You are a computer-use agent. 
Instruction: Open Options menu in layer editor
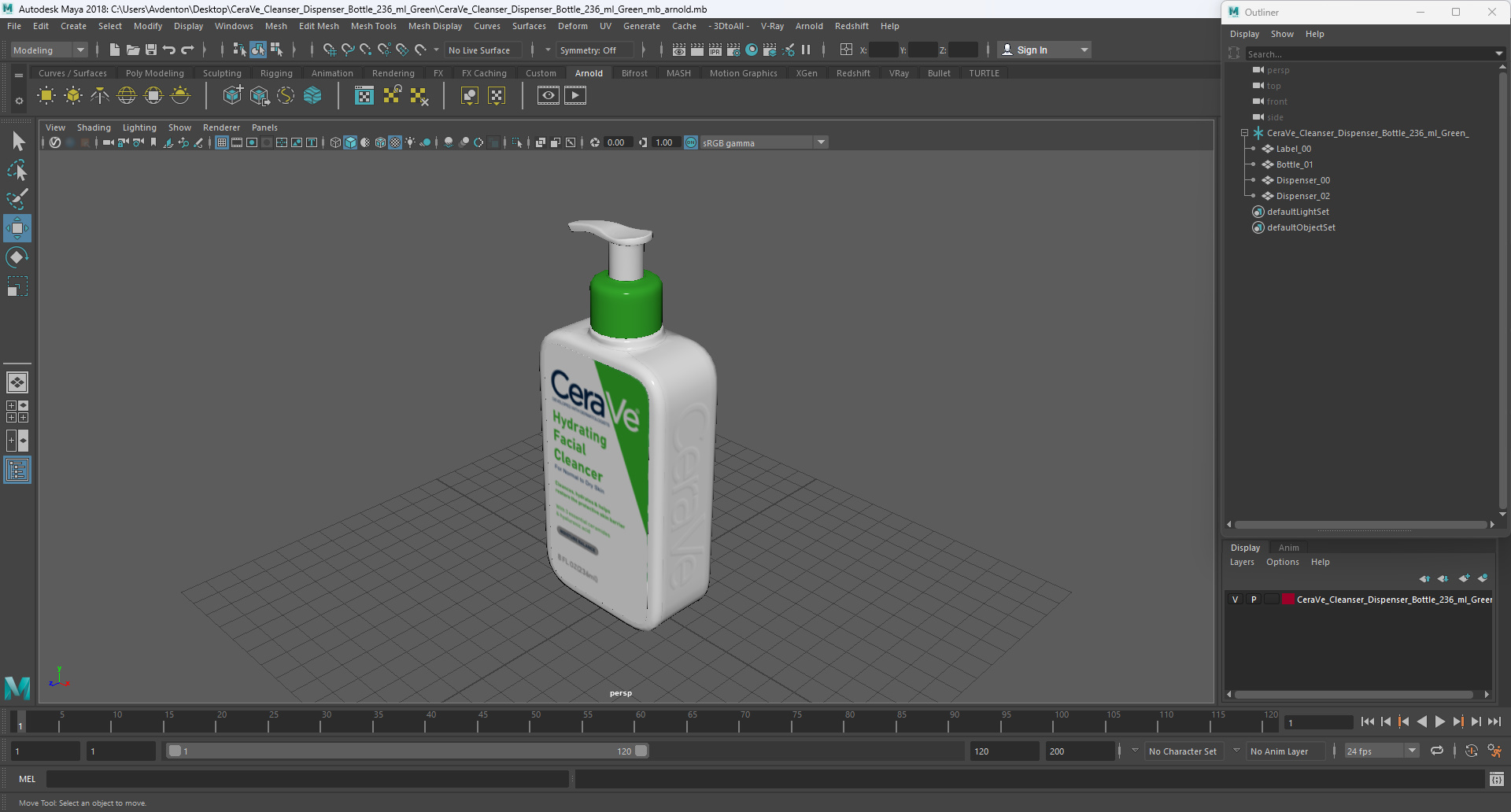(1282, 562)
